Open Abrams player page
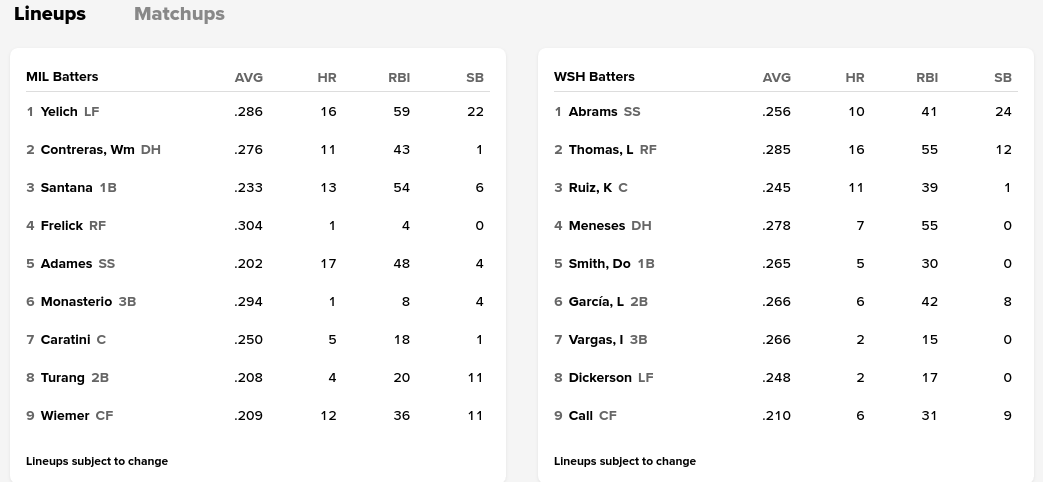The height and width of the screenshot is (482, 1043). pos(593,112)
